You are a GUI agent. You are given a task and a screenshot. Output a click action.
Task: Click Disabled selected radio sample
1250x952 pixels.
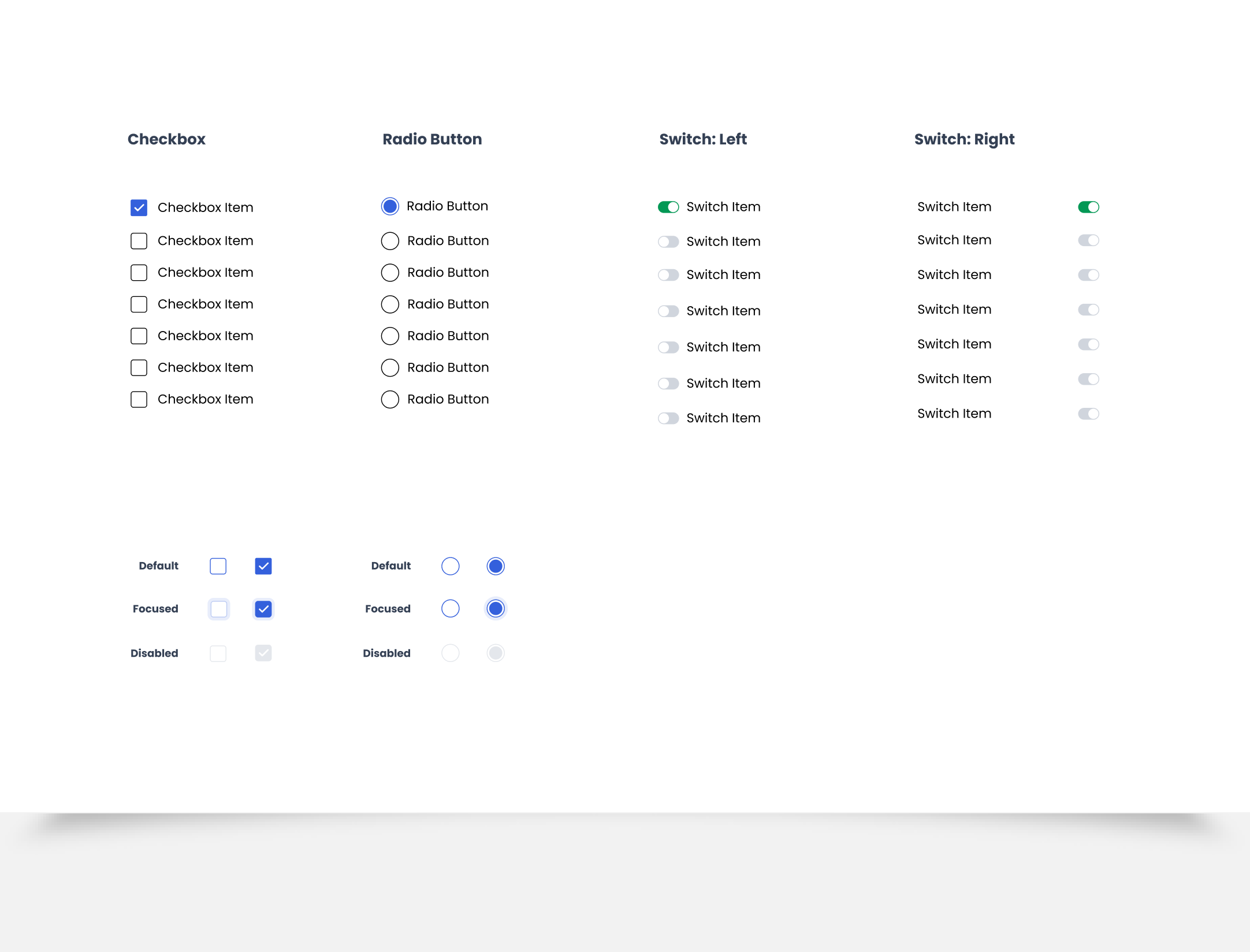pyautogui.click(x=496, y=653)
